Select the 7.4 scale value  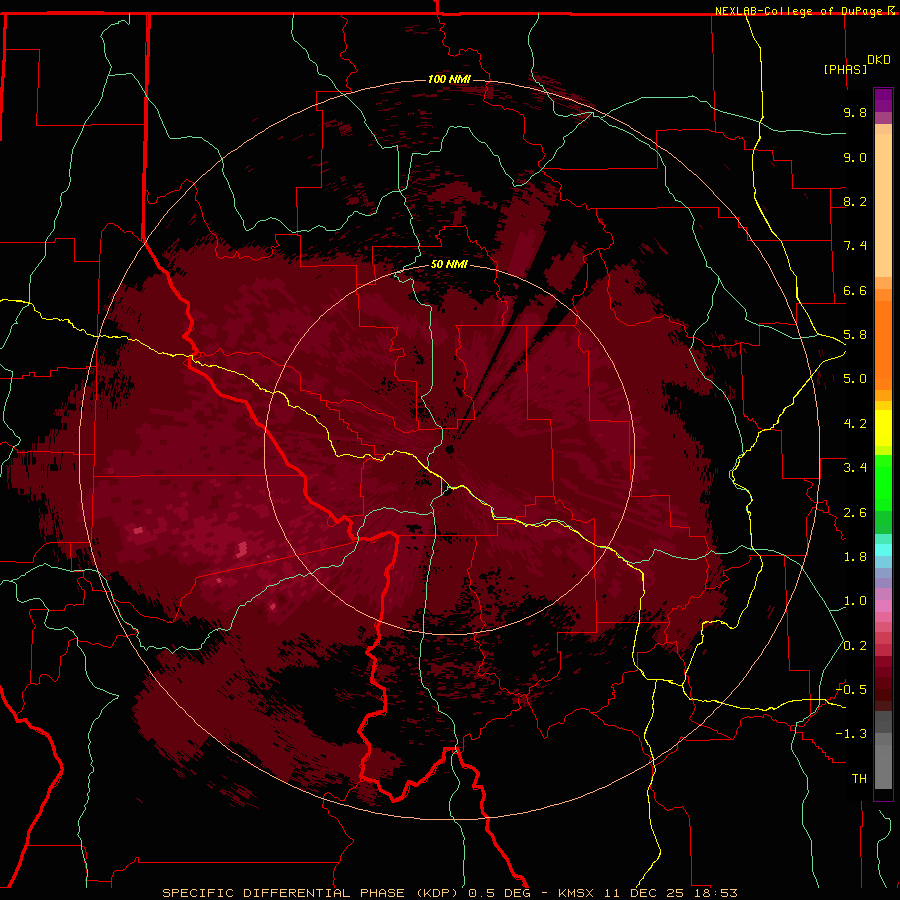tap(855, 246)
